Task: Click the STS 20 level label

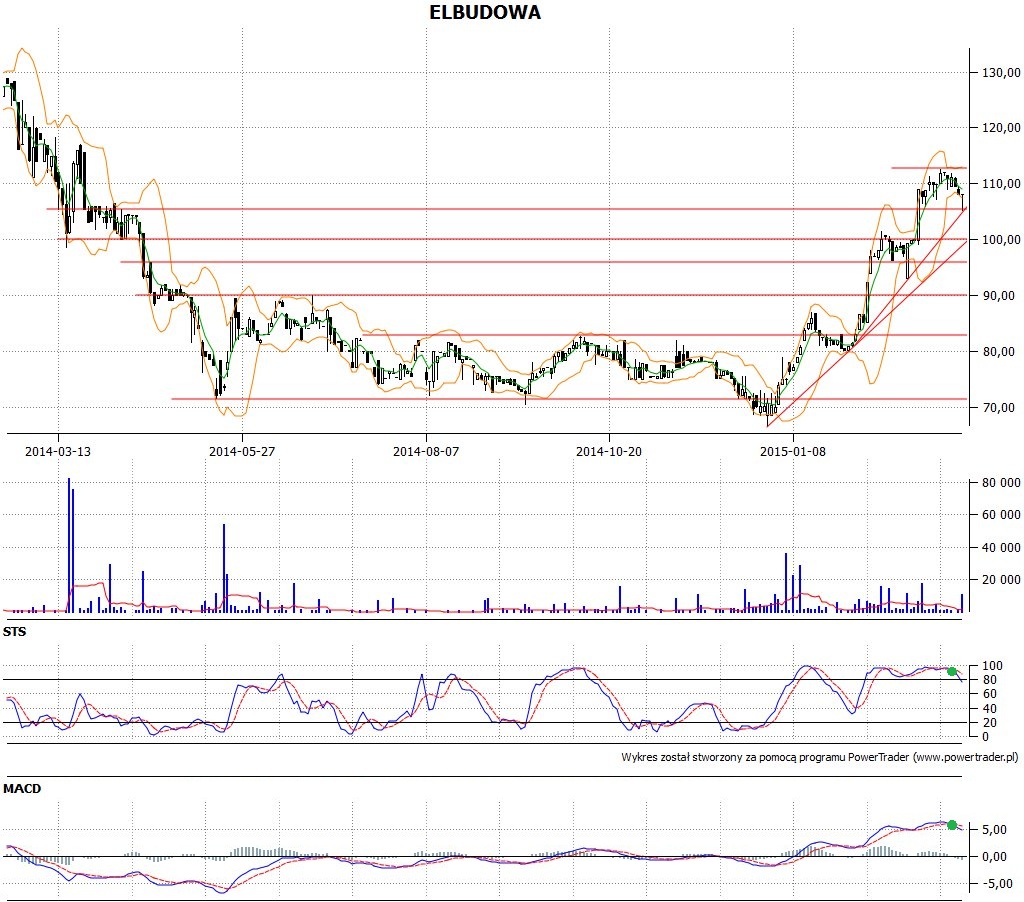Action: (x=989, y=722)
